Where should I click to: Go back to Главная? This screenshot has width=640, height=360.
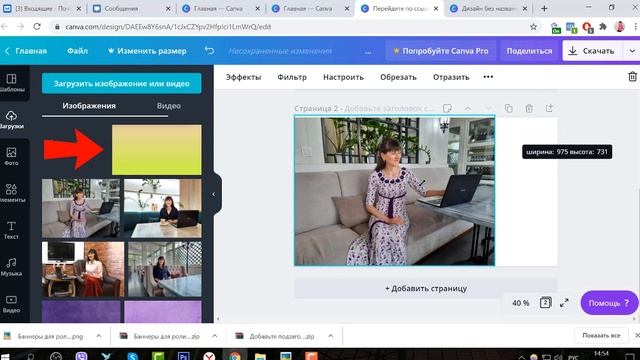pos(26,51)
